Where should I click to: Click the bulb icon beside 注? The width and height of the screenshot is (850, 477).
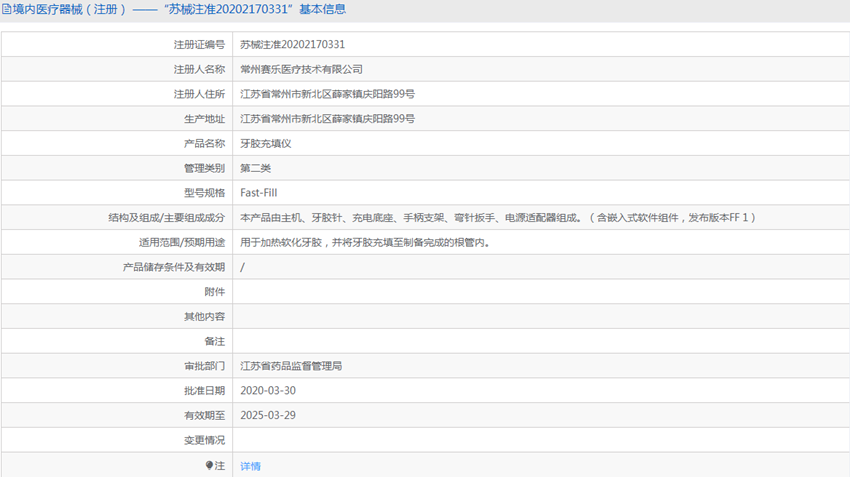(x=209, y=465)
